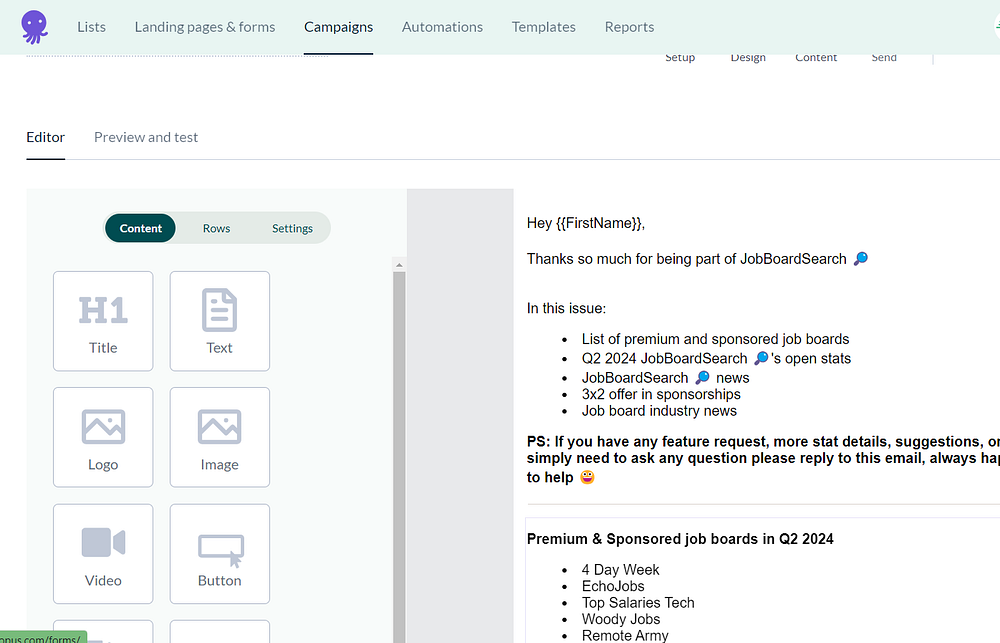Go to the Campaigns section
Image resolution: width=1000 pixels, height=643 pixels.
[x=338, y=27]
